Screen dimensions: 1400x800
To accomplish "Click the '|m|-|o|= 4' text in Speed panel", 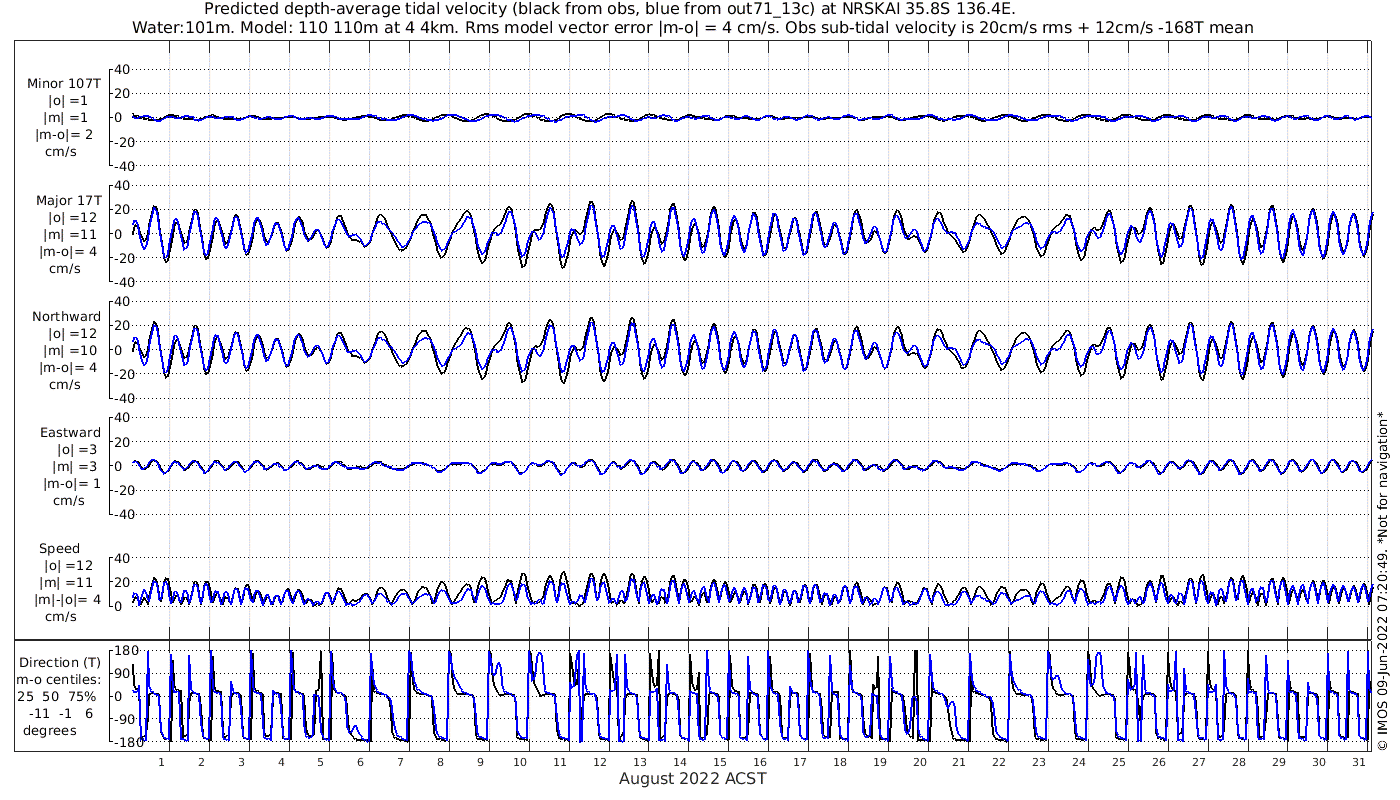I will 67,600.
